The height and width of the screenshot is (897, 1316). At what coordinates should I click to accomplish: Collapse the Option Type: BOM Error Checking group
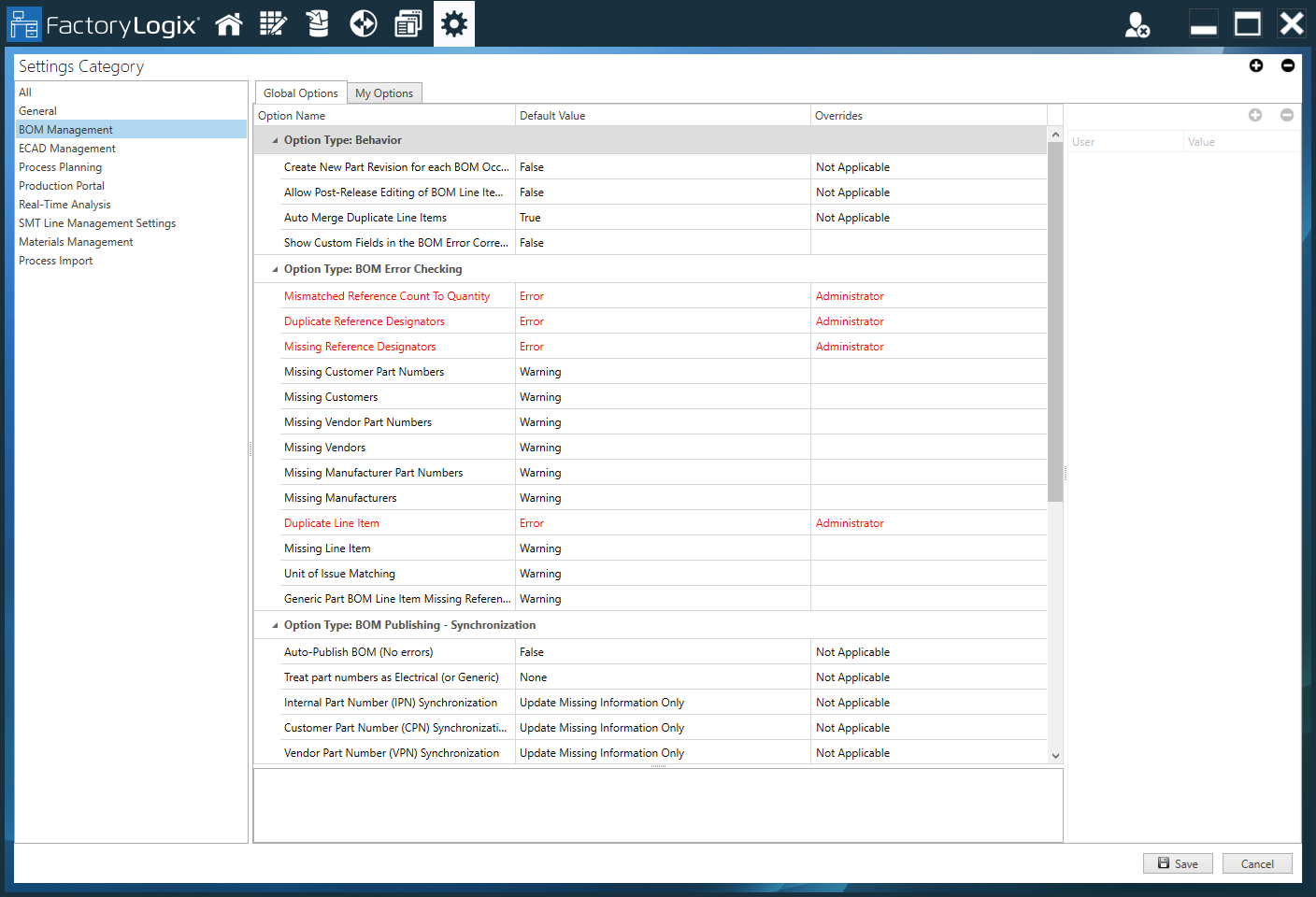click(x=275, y=269)
